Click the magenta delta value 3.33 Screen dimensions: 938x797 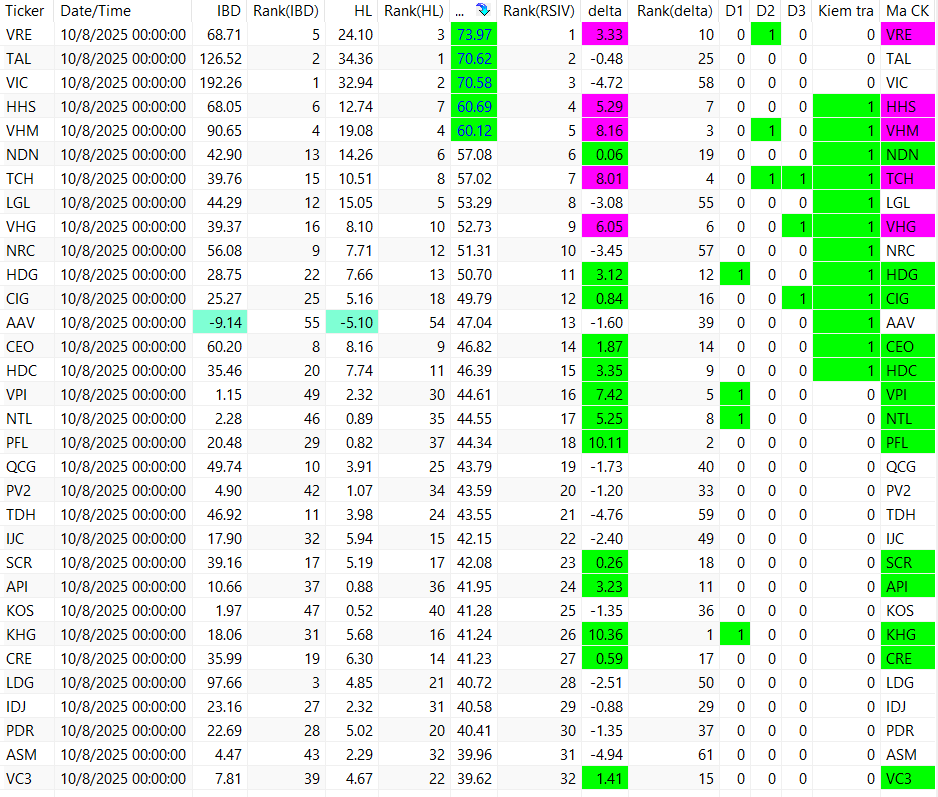tap(605, 35)
